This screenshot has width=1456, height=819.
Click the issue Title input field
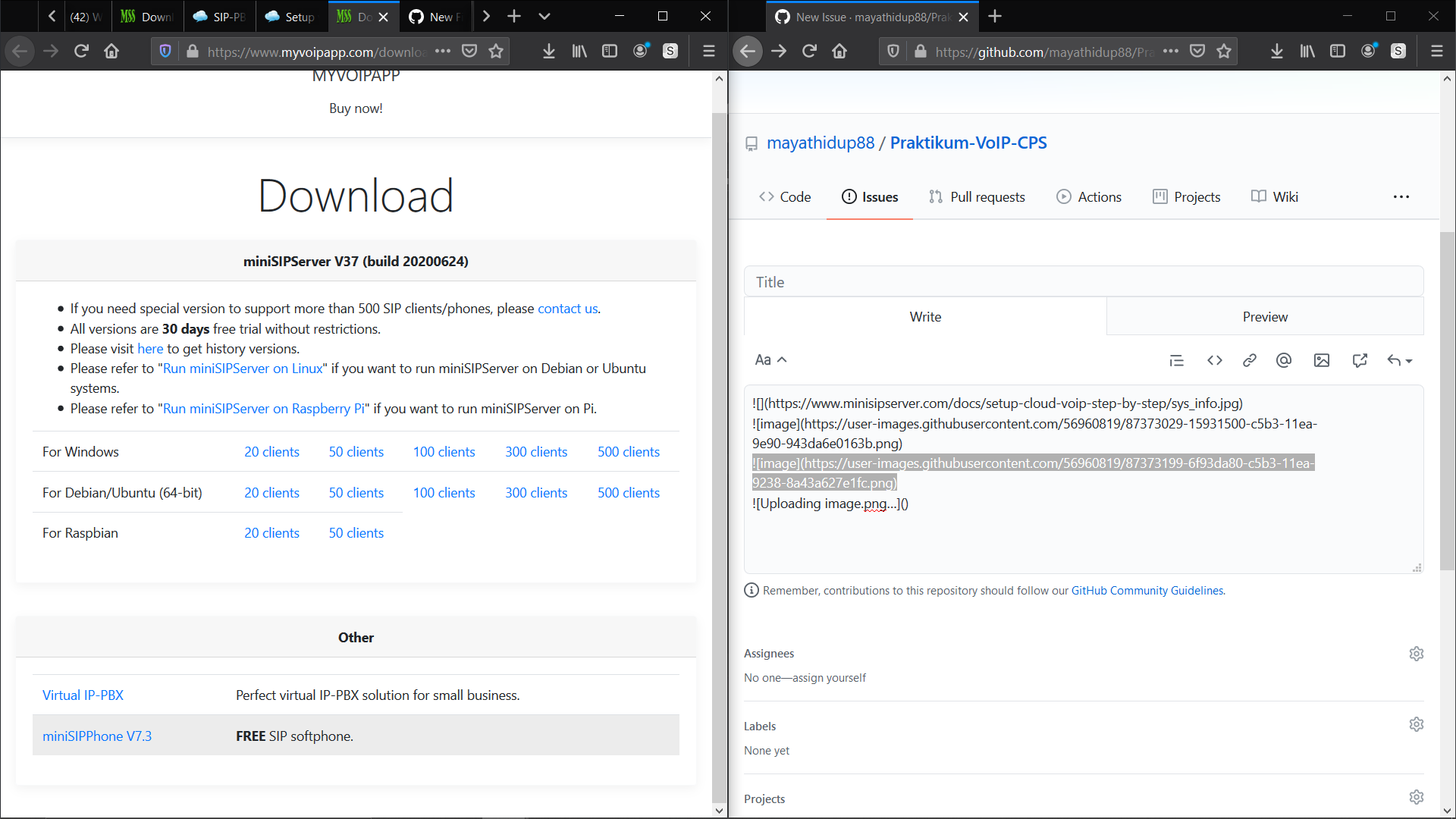click(1084, 281)
